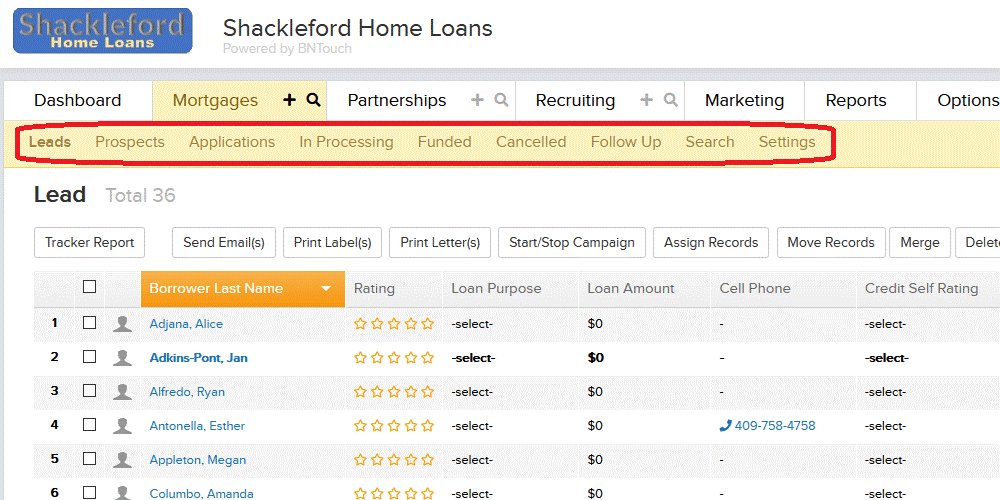Switch to the Prospects sub-tab
The height and width of the screenshot is (500, 1000).
[130, 142]
